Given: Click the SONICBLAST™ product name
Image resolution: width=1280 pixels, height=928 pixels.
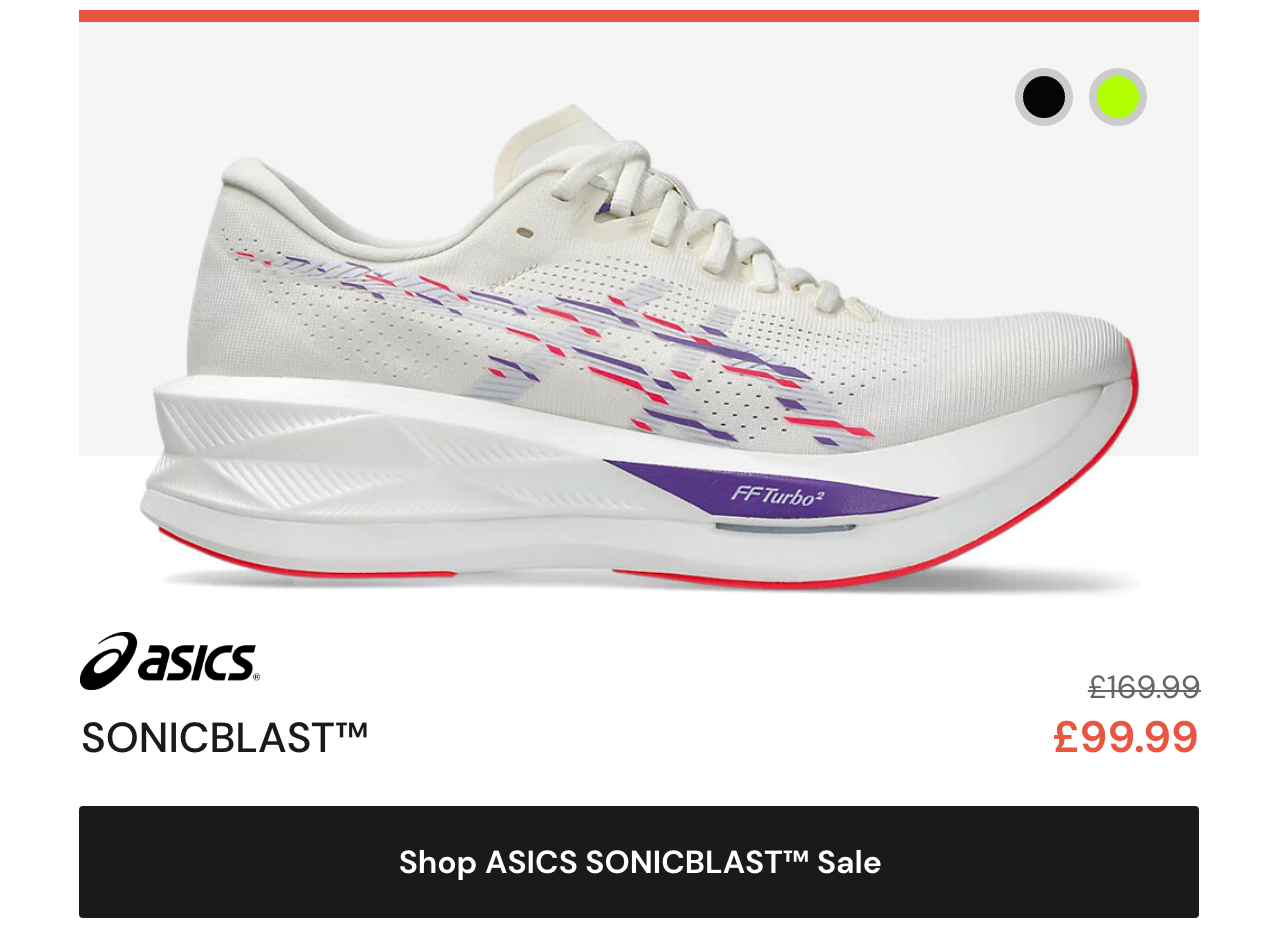Looking at the screenshot, I should [x=225, y=738].
